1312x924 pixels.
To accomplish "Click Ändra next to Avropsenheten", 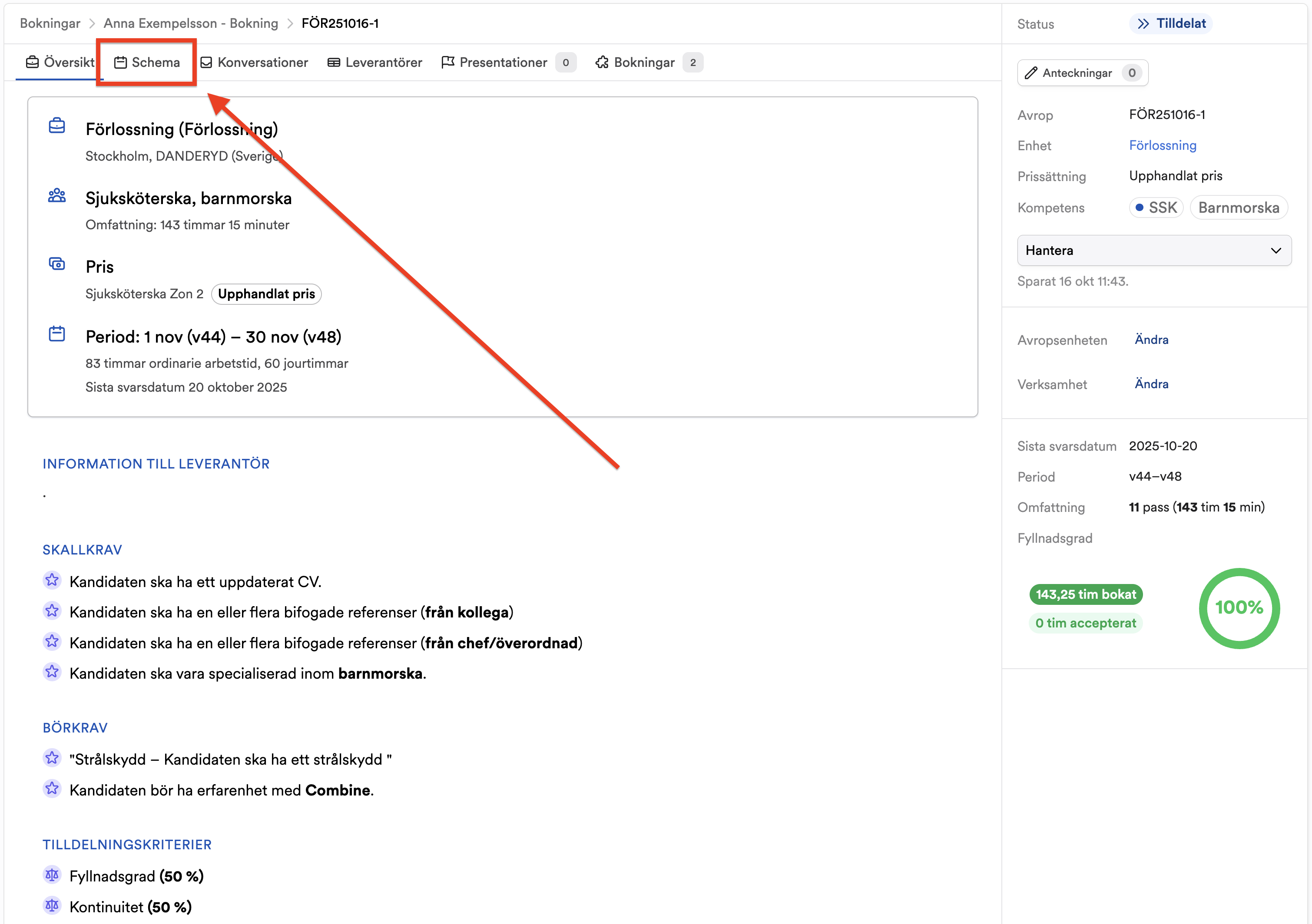I will point(1151,339).
